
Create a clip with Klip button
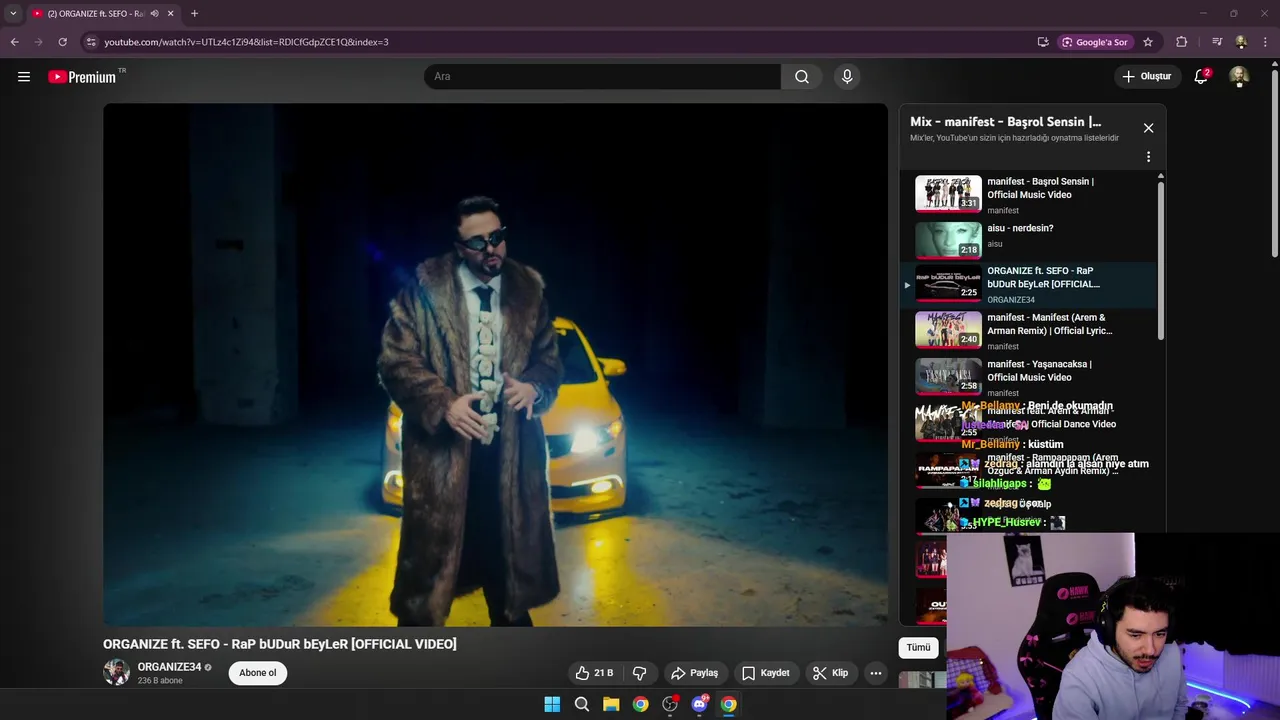pyautogui.click(x=830, y=673)
